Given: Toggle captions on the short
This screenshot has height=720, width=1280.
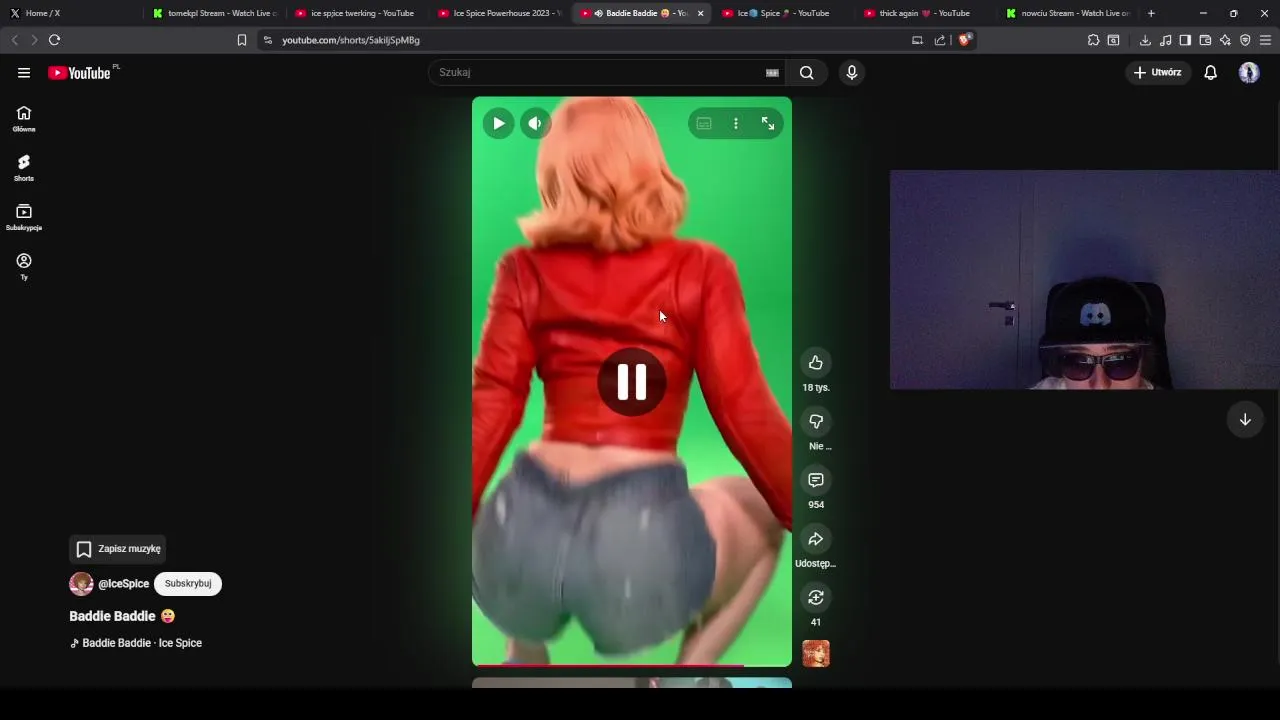Looking at the screenshot, I should click(704, 123).
